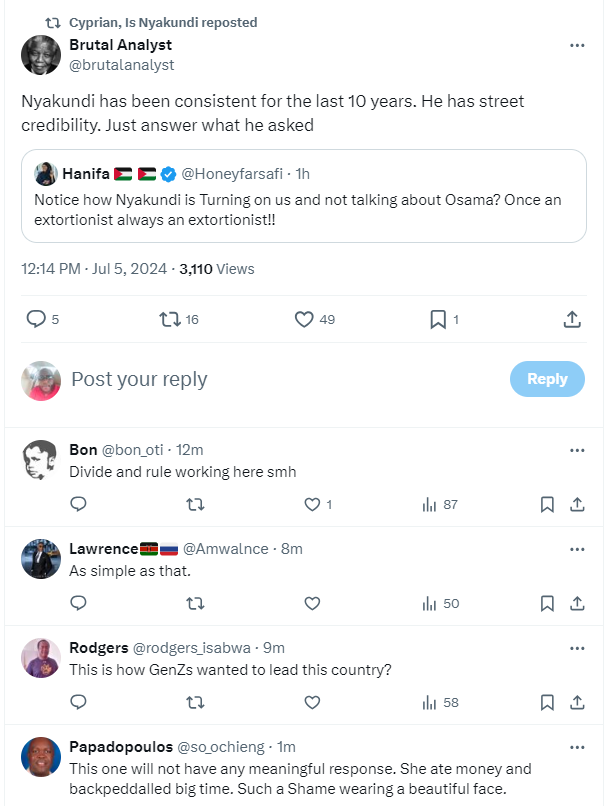Share Bon's reply
This screenshot has height=806, width=615.
(577, 505)
